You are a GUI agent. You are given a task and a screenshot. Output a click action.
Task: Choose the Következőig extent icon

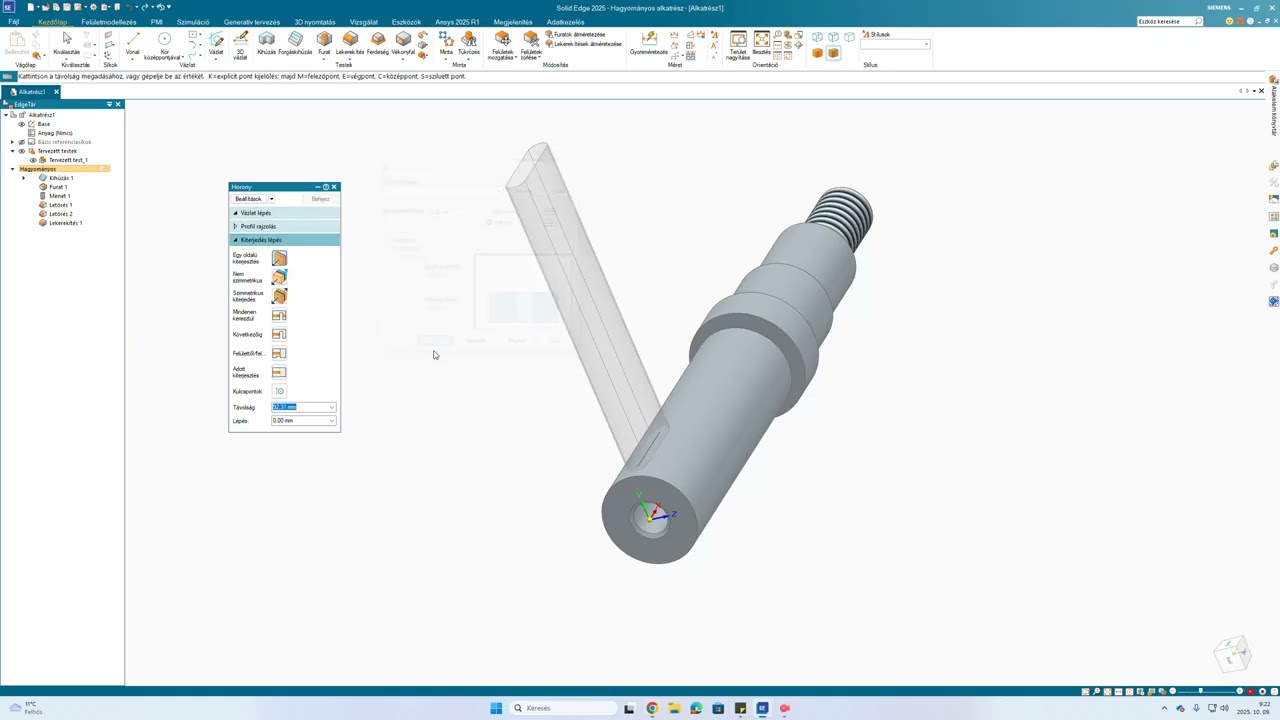point(279,334)
